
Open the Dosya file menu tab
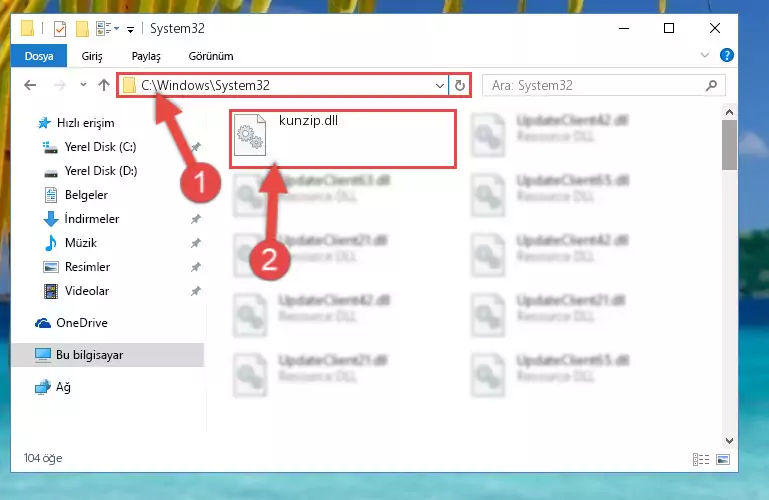[x=39, y=56]
